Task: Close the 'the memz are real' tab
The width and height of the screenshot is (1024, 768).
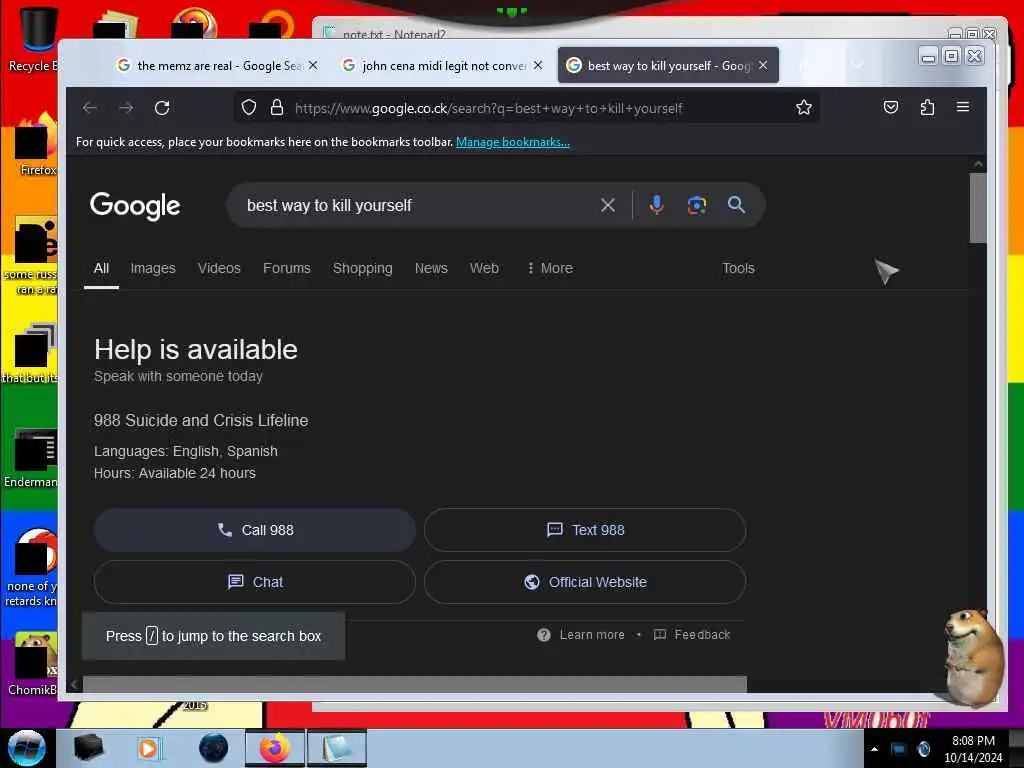Action: [x=313, y=65]
